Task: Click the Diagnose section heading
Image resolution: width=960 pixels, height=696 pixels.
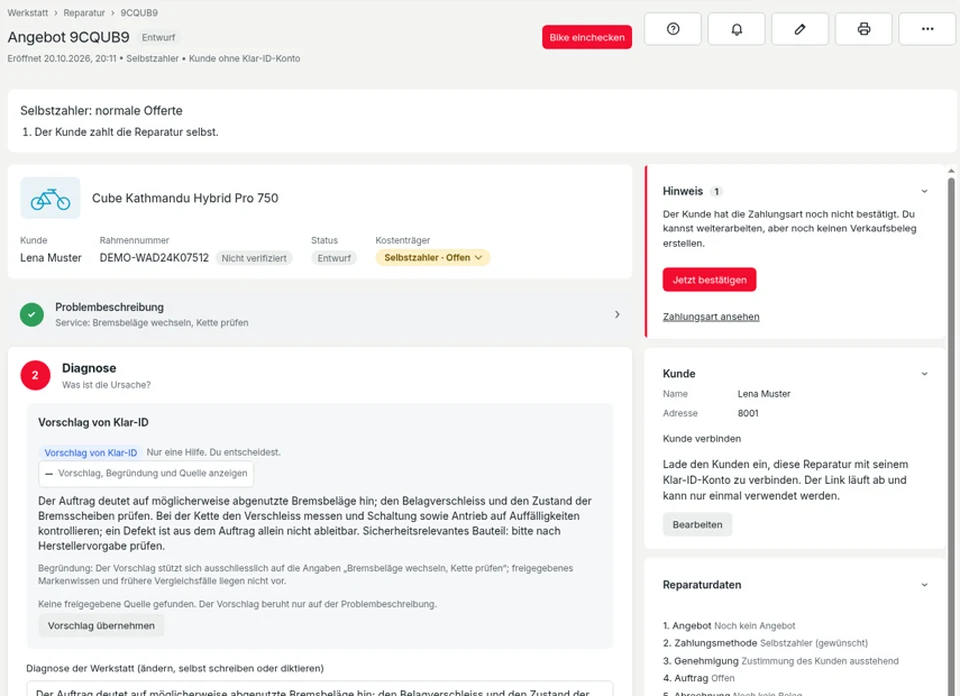Action: (89, 368)
